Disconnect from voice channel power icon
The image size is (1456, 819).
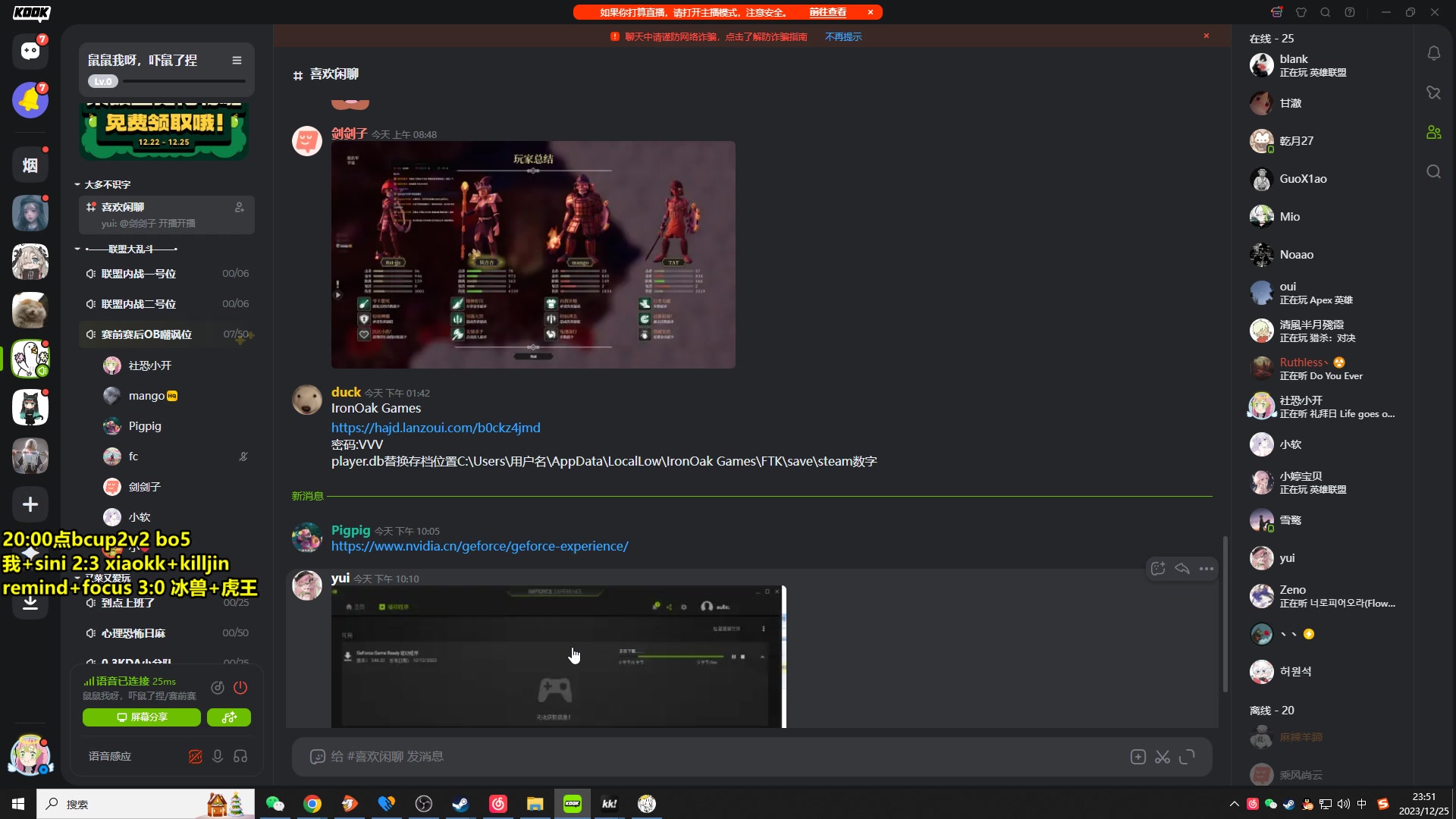tap(240, 688)
